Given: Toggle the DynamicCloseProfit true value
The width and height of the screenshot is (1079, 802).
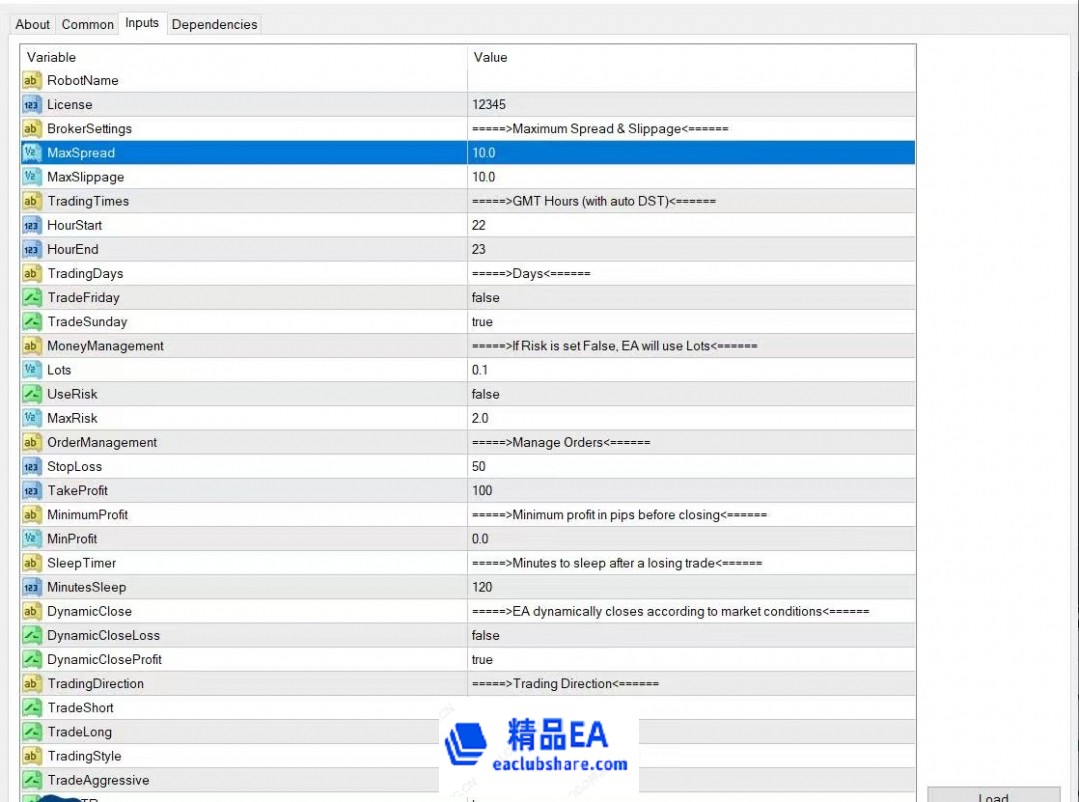Looking at the screenshot, I should [483, 660].
